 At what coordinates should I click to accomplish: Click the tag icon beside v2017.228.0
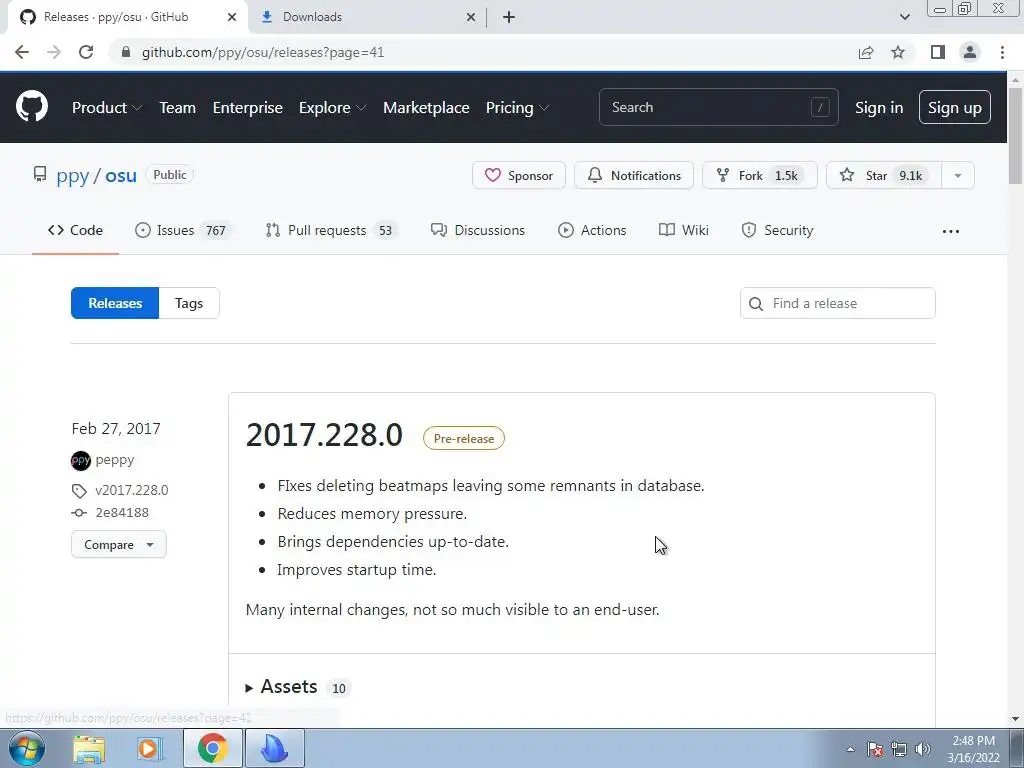[79, 490]
